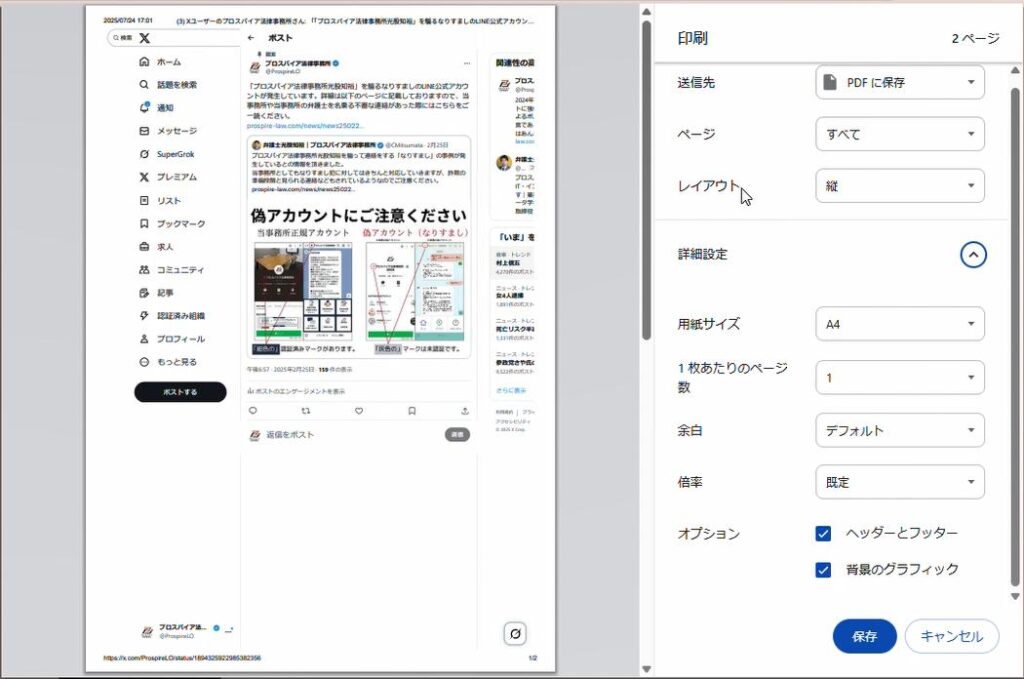Click the Grok floating button in preview
This screenshot has height=679, width=1024.
point(515,633)
